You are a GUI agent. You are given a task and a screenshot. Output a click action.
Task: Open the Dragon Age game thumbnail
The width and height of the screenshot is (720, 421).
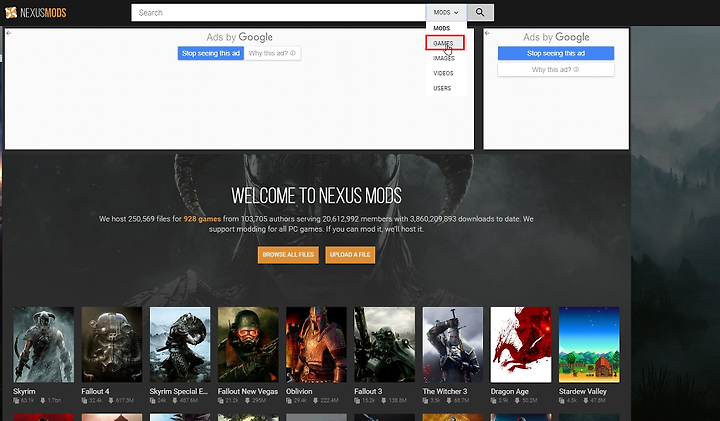521,345
